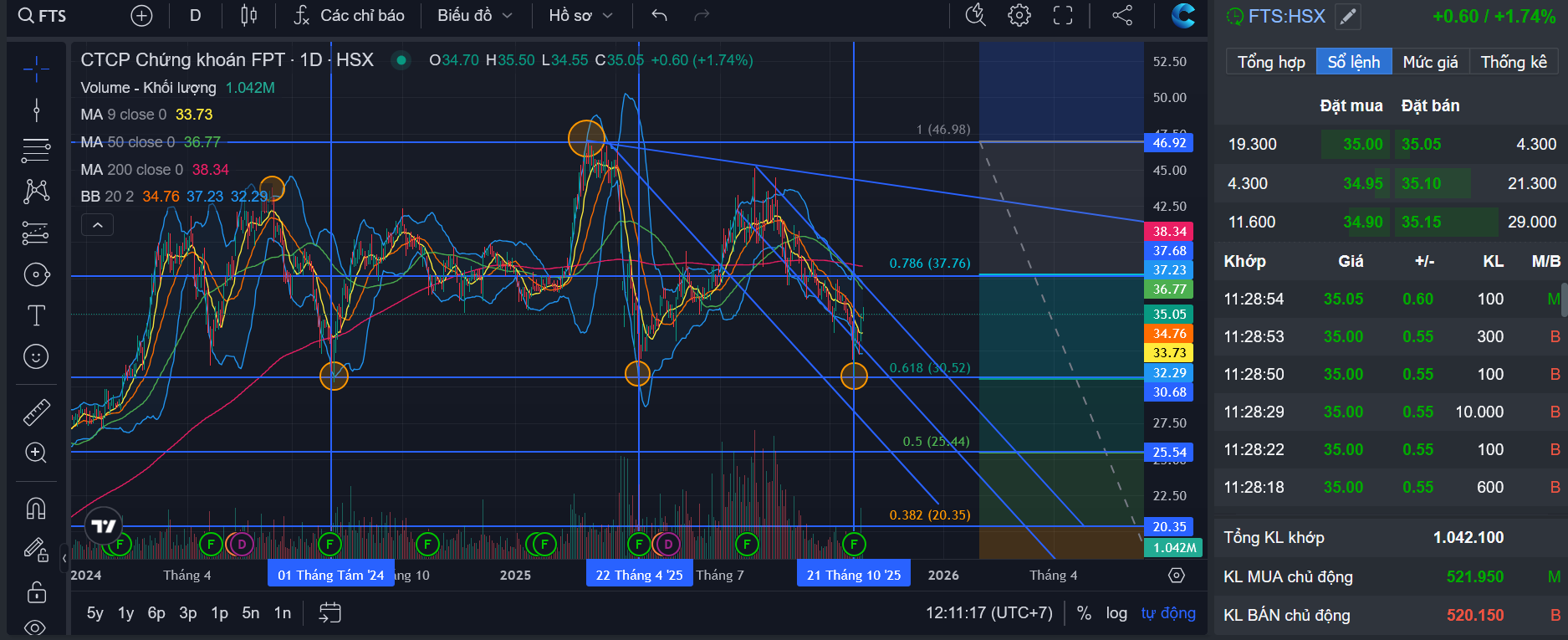Switch to the Tổng hợp tab

tap(1271, 62)
